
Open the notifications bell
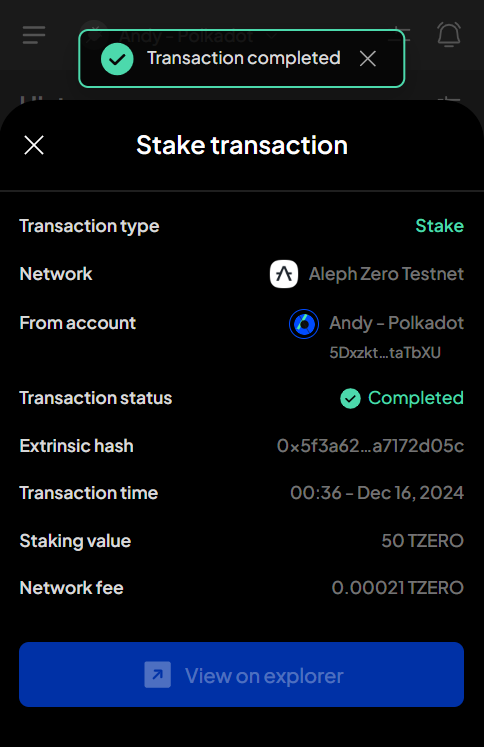click(449, 34)
